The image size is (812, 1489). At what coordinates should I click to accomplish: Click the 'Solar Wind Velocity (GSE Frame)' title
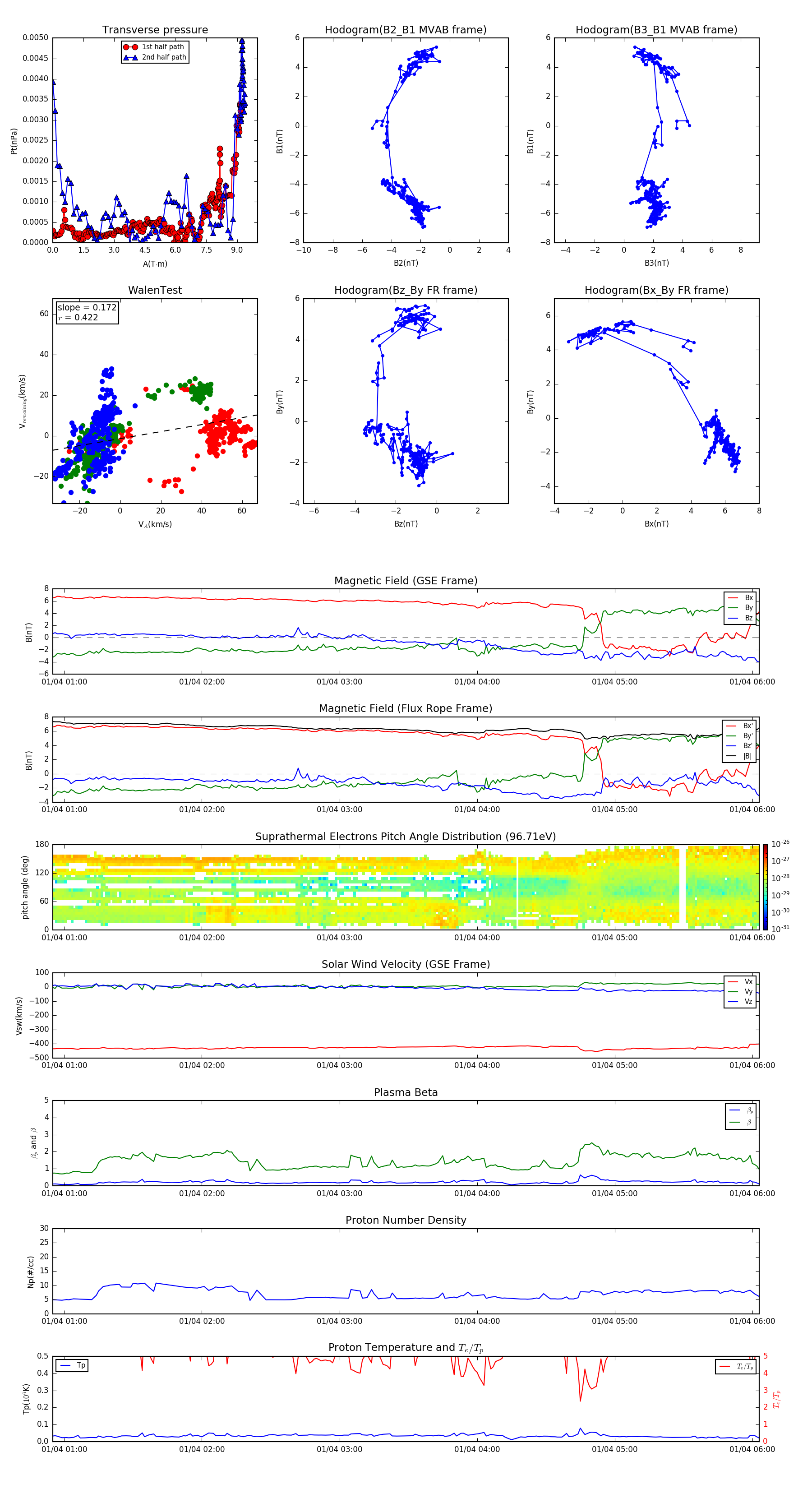tap(406, 965)
